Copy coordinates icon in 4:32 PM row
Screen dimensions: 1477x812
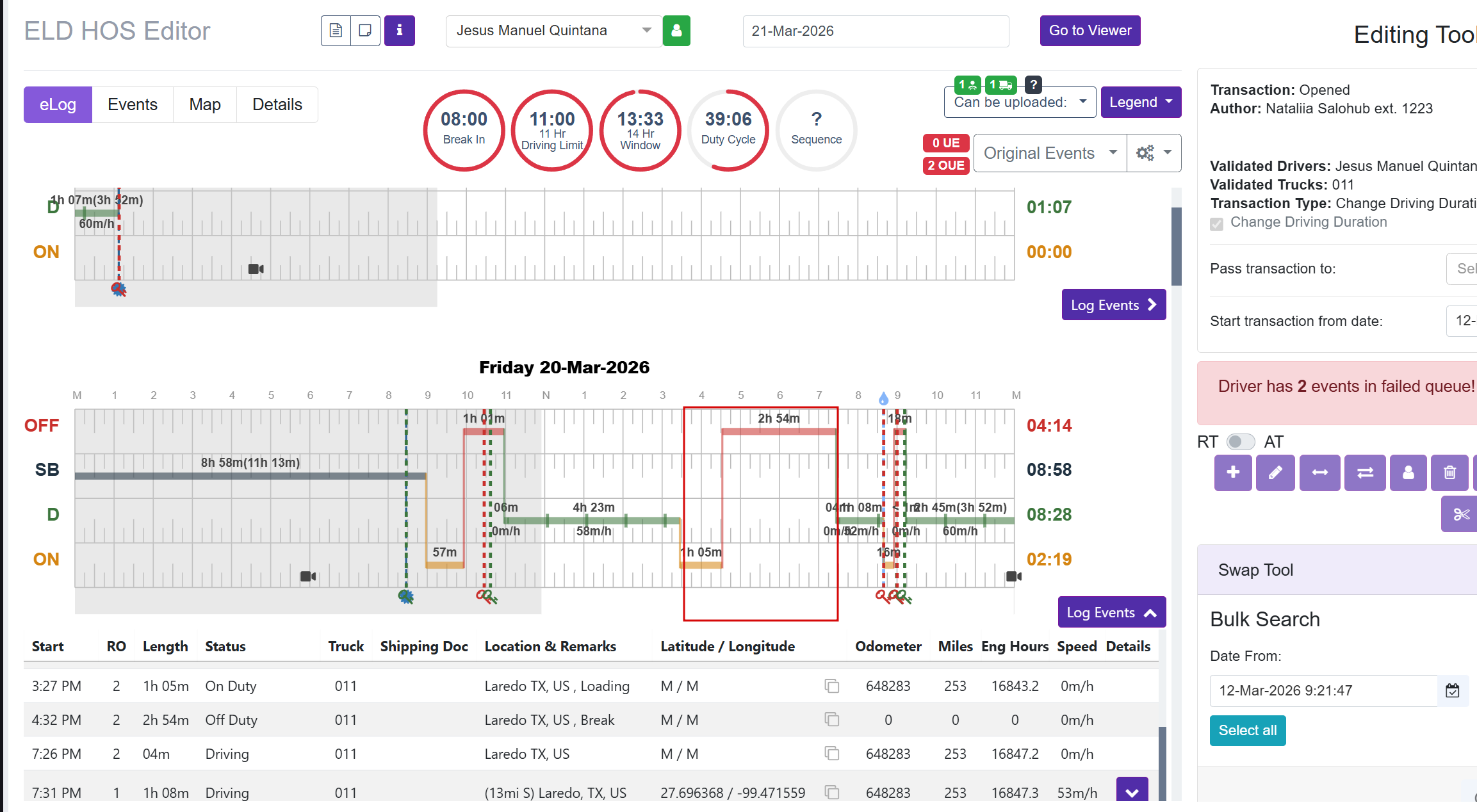[831, 720]
